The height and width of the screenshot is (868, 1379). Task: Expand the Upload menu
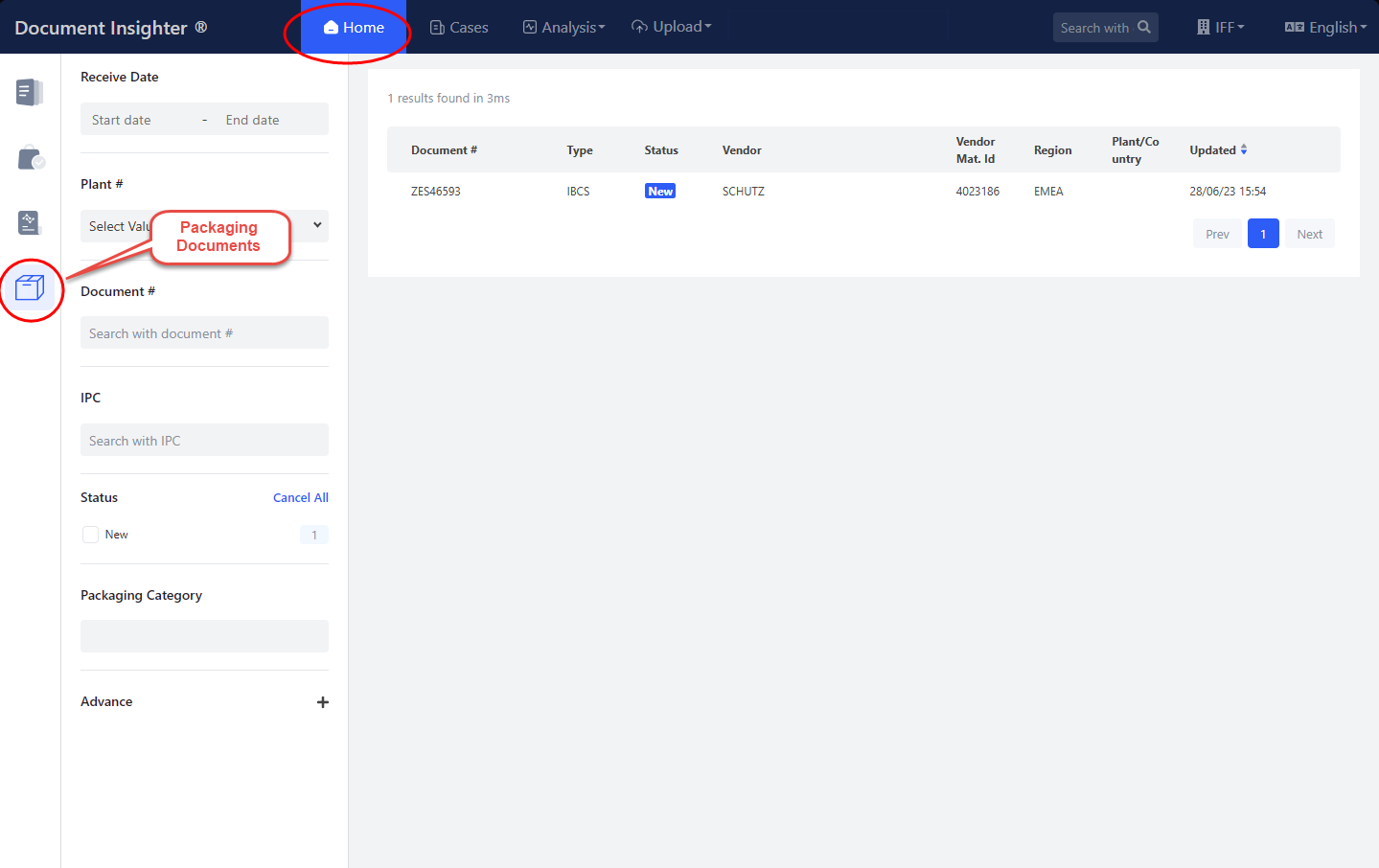click(x=671, y=27)
